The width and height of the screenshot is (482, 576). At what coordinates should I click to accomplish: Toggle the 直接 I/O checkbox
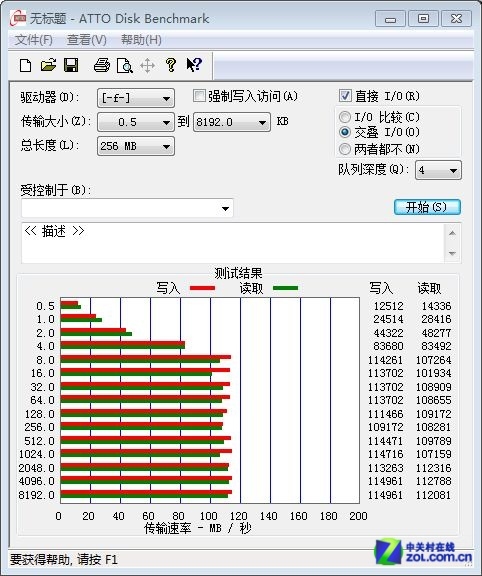(x=345, y=96)
